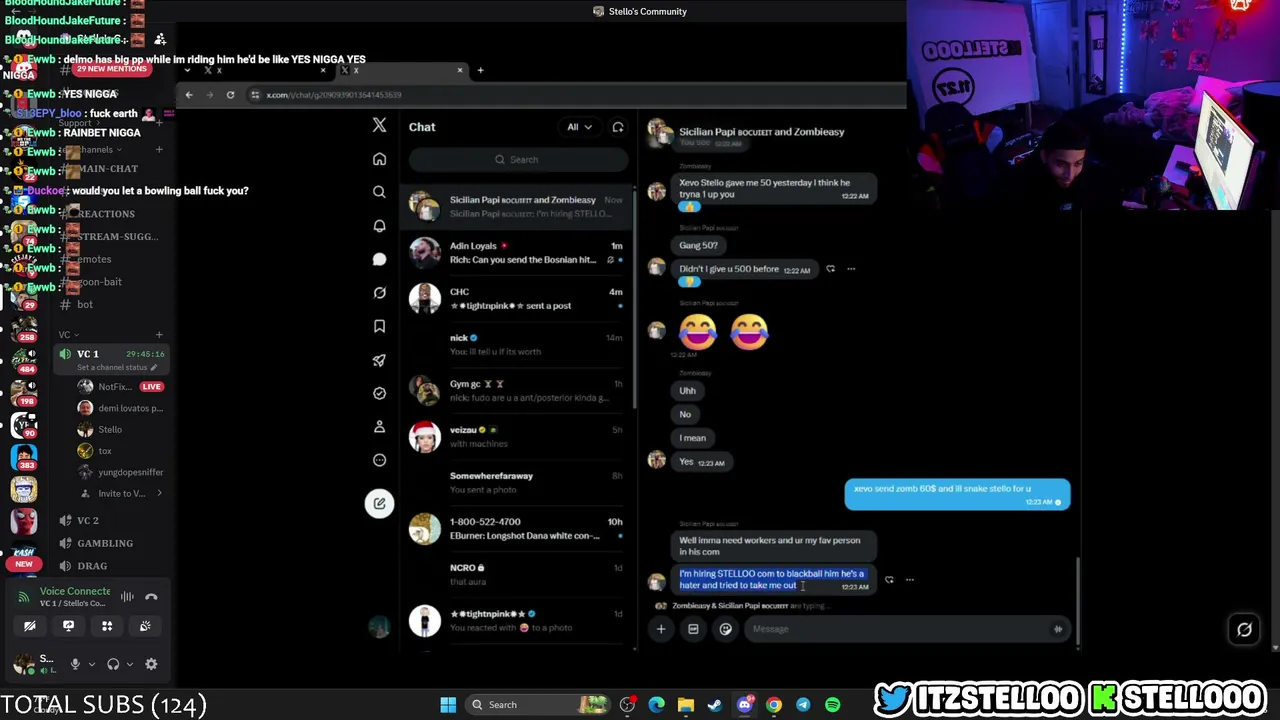The height and width of the screenshot is (720, 1280).
Task: Turn on the camera in Discord
Action: click(x=30, y=626)
